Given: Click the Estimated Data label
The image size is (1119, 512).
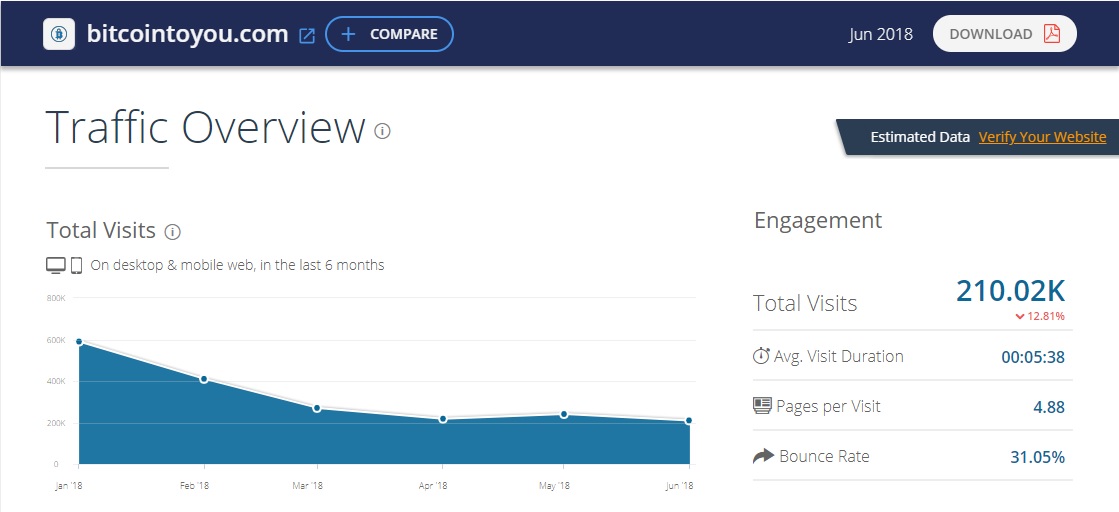Looking at the screenshot, I should click(x=920, y=137).
